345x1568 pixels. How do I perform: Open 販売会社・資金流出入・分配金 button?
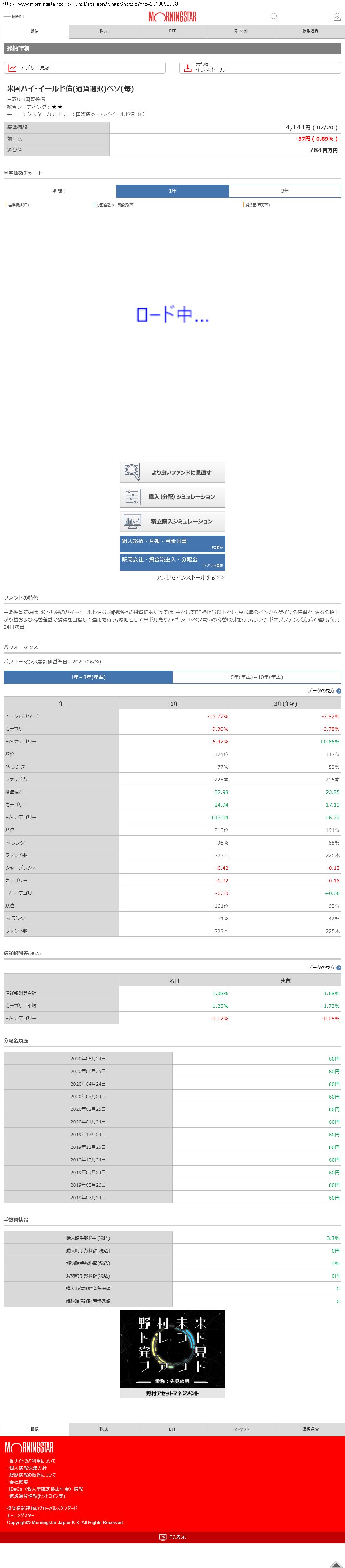(172, 561)
